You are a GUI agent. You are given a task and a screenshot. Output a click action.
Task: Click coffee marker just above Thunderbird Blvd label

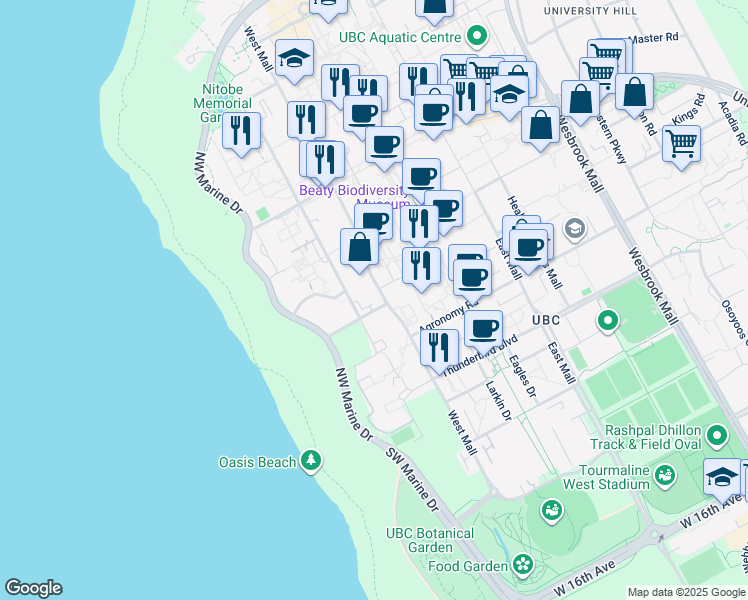click(x=483, y=331)
